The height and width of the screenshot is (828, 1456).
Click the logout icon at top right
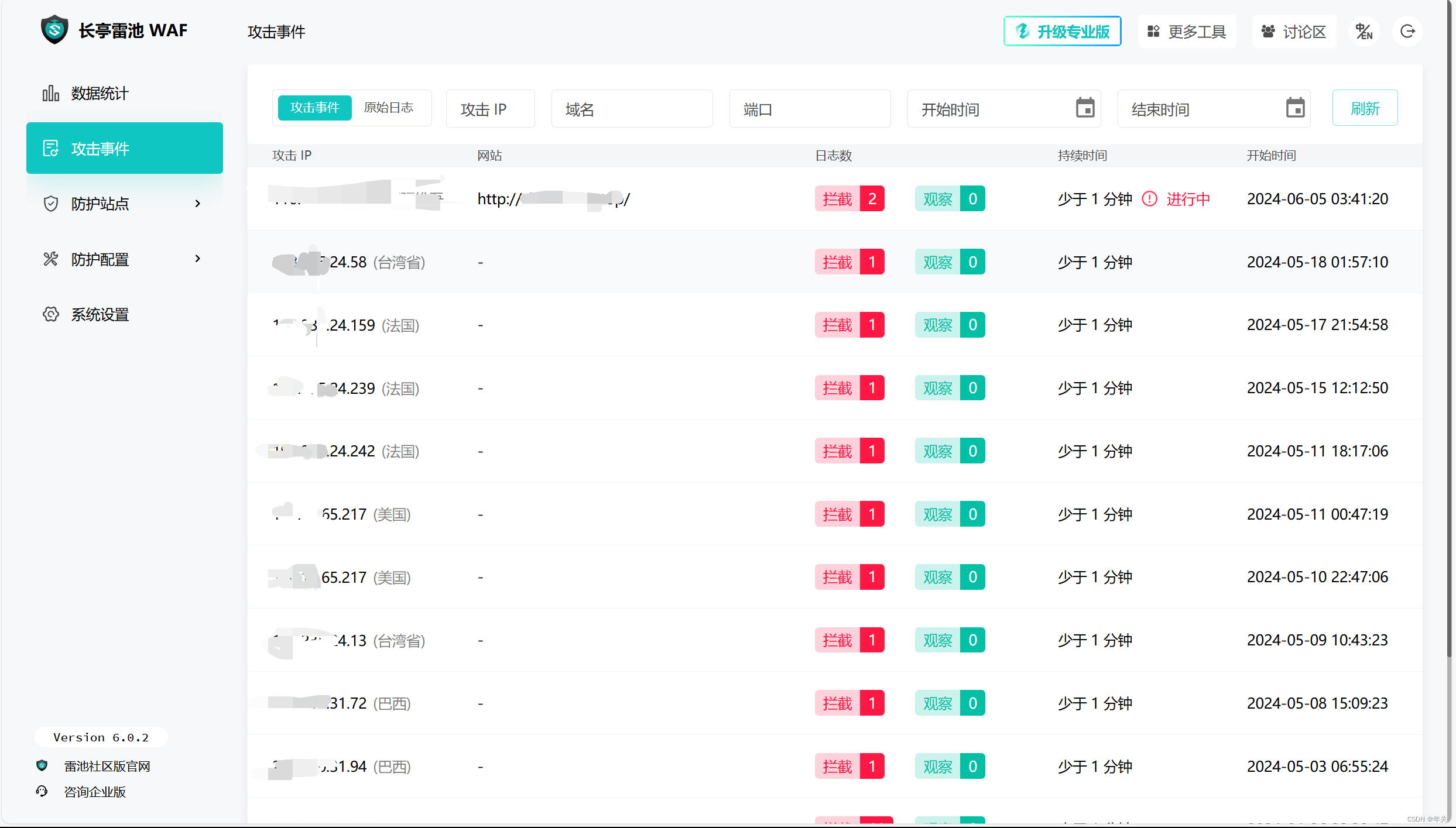coord(1407,32)
